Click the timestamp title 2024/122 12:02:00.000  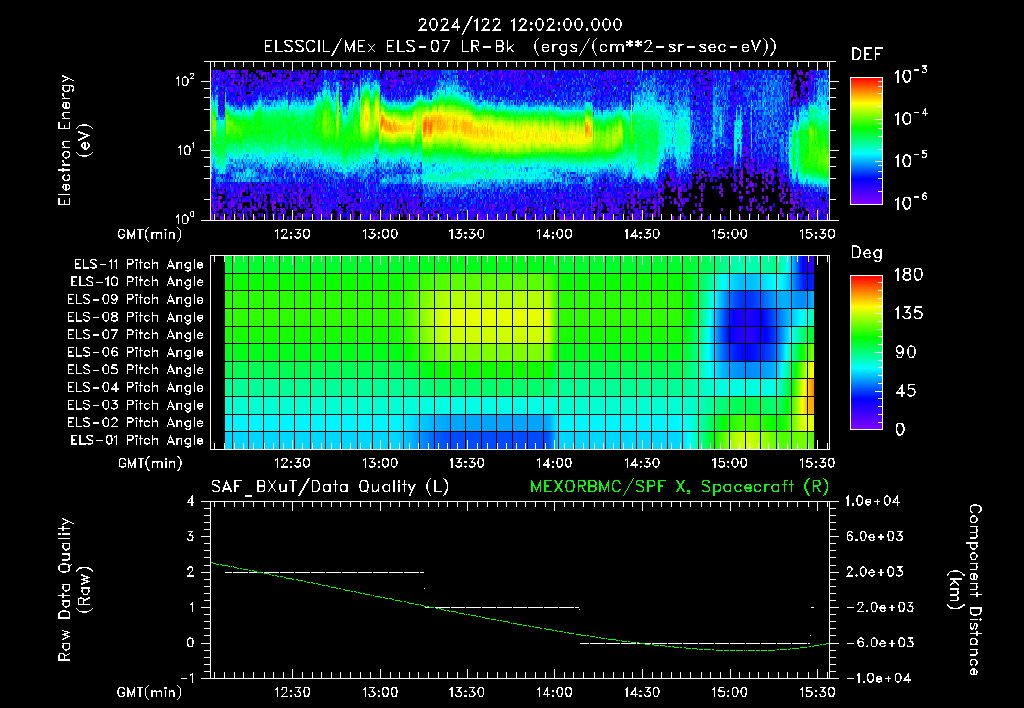tap(520, 25)
